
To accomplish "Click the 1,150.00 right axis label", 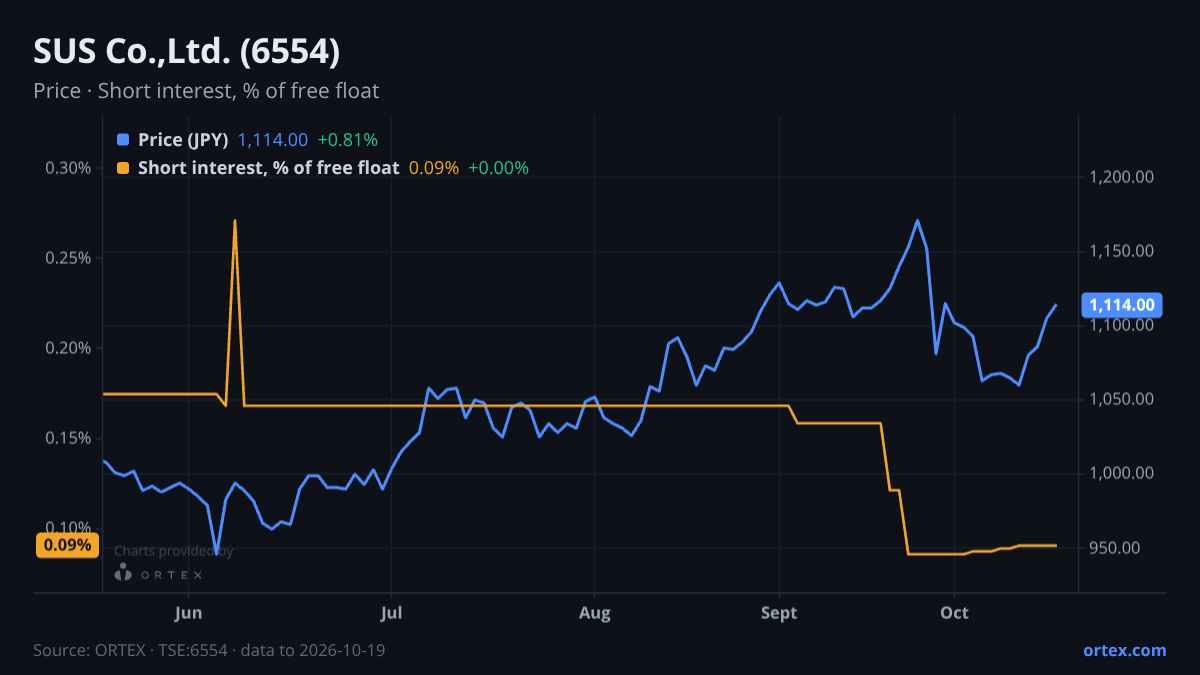I will point(1121,251).
